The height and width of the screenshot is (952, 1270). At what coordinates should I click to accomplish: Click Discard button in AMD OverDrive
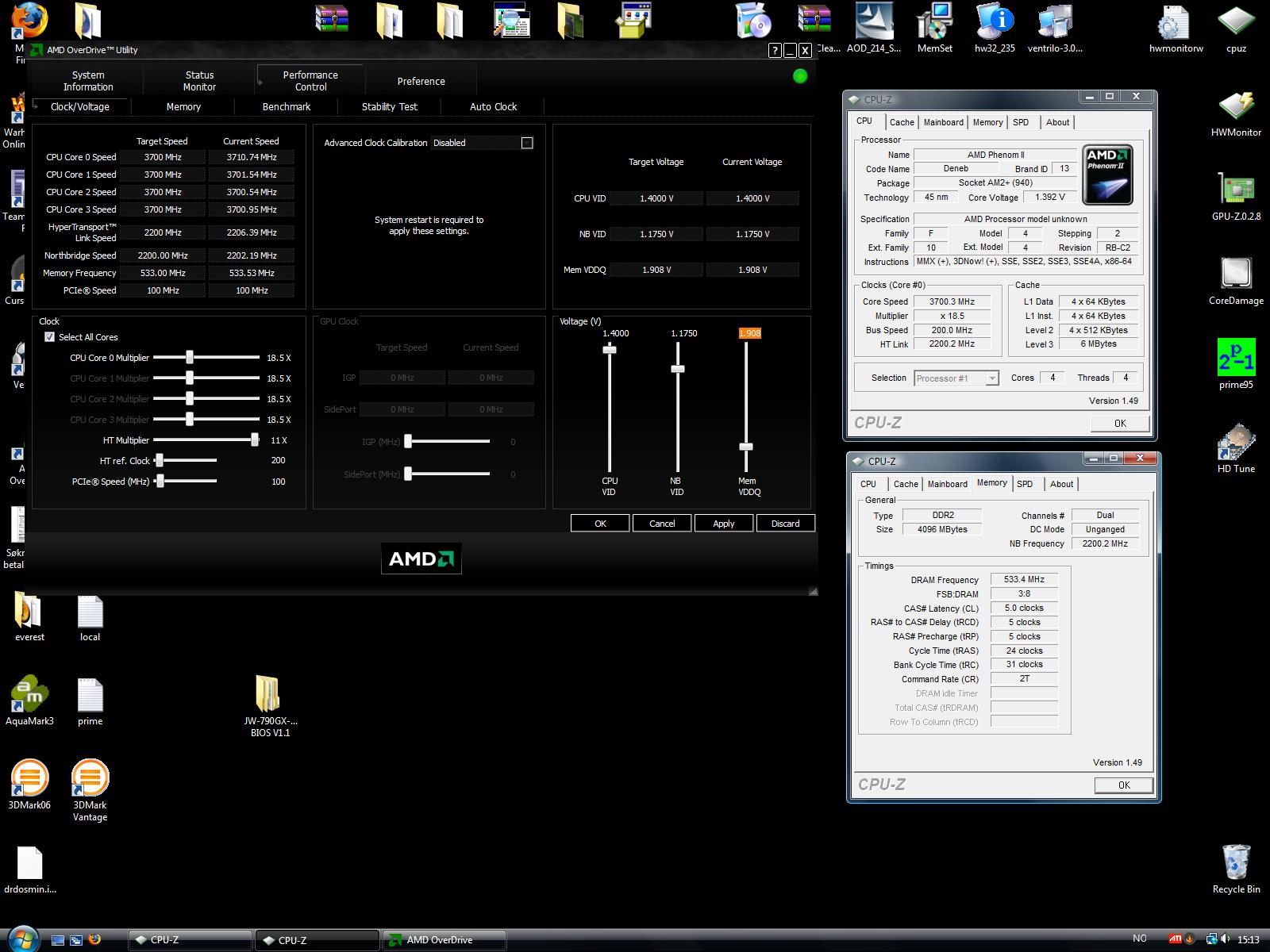point(786,524)
